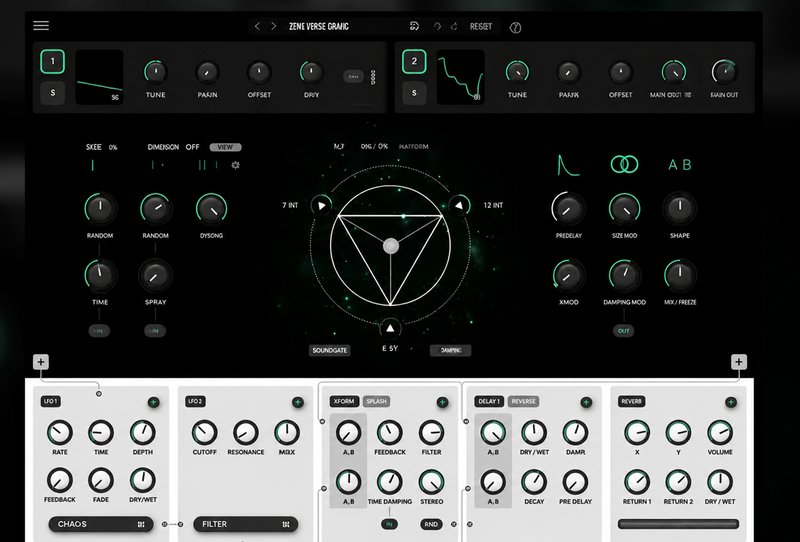Click the redo arrow icon

click(454, 26)
